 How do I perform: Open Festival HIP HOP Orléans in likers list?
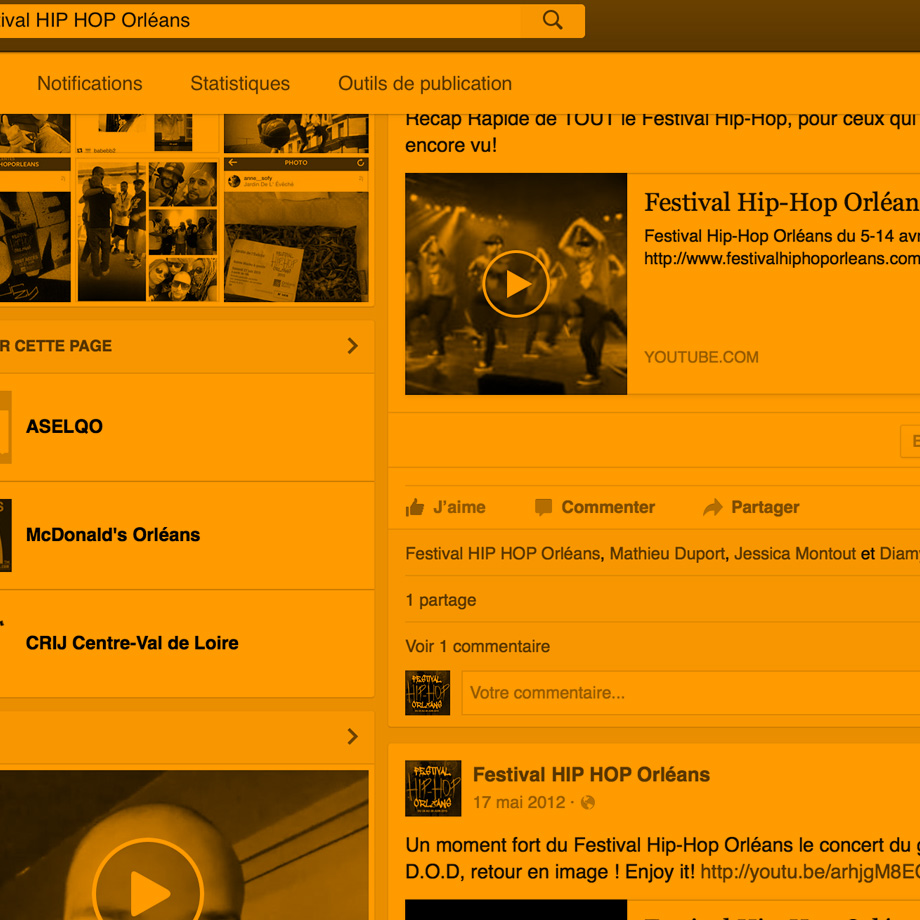click(503, 553)
